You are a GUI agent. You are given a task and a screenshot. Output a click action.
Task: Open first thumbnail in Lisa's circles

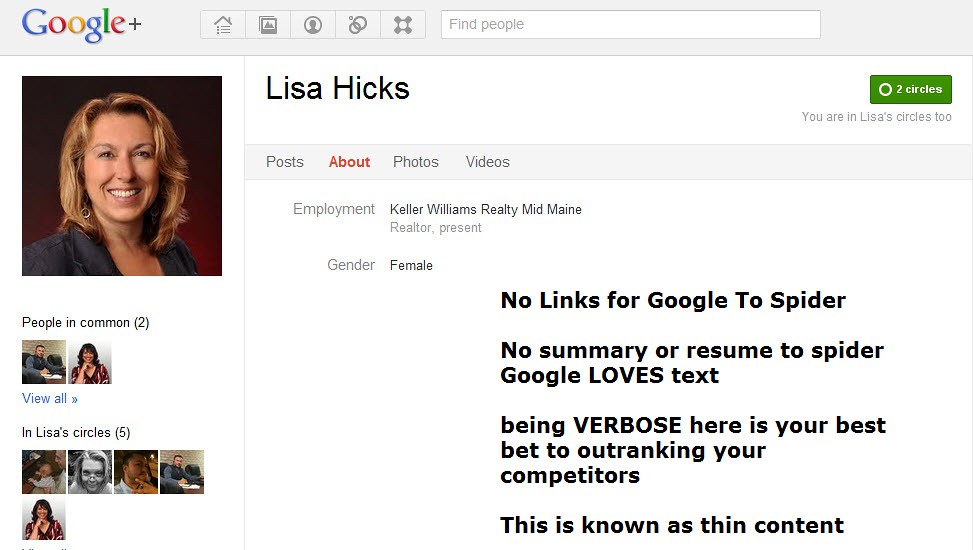pos(43,472)
